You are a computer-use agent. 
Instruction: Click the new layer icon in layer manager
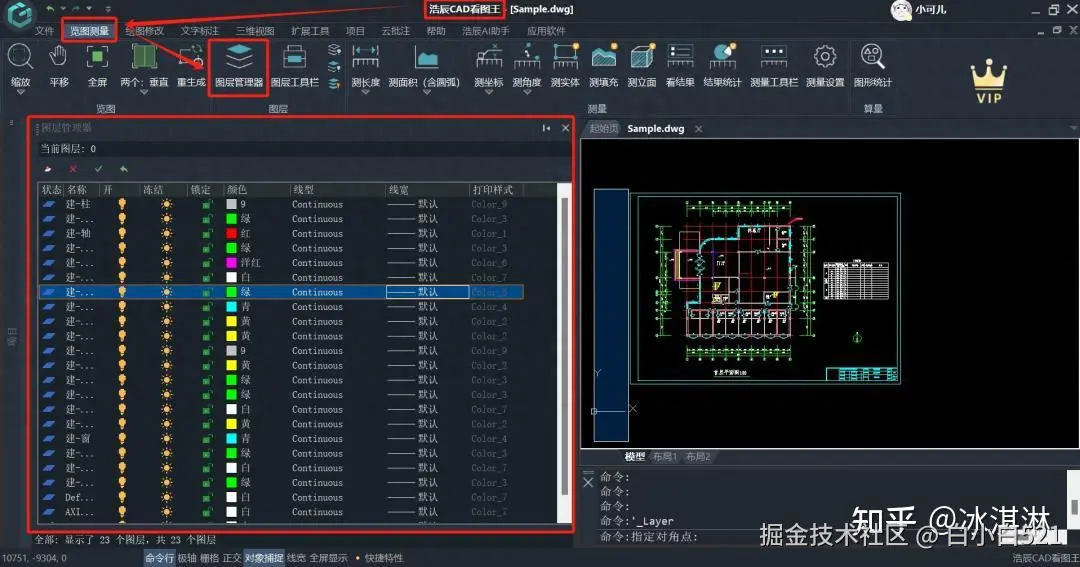coord(48,169)
